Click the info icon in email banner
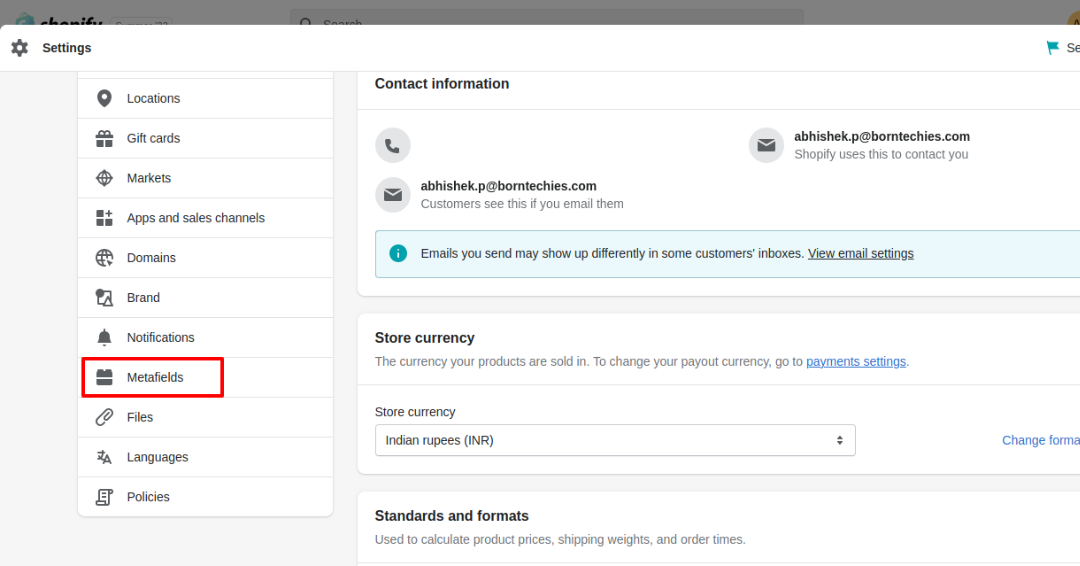This screenshot has width=1080, height=566. click(x=398, y=253)
